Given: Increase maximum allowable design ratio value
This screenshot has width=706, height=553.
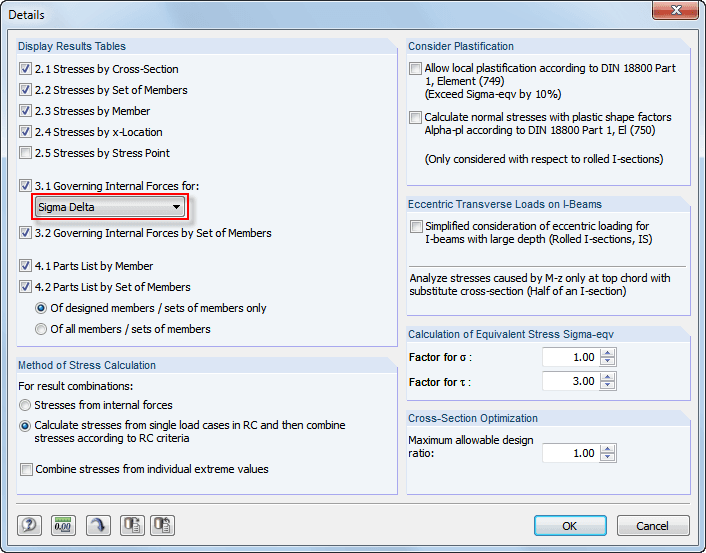Looking at the screenshot, I should 607,449.
